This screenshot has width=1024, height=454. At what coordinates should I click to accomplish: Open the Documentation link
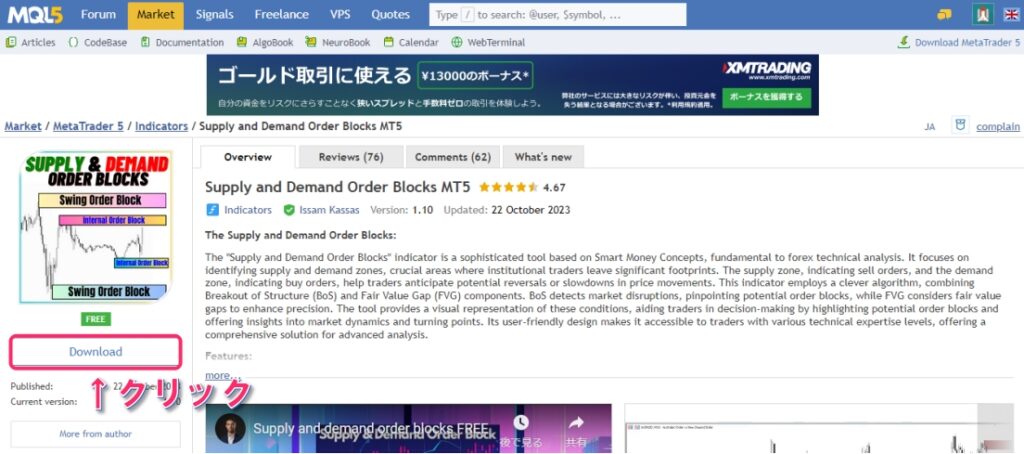[x=182, y=42]
